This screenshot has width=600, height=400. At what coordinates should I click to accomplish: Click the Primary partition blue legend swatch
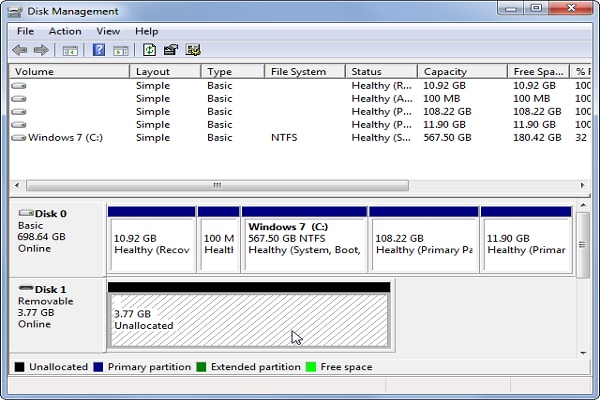[x=98, y=367]
